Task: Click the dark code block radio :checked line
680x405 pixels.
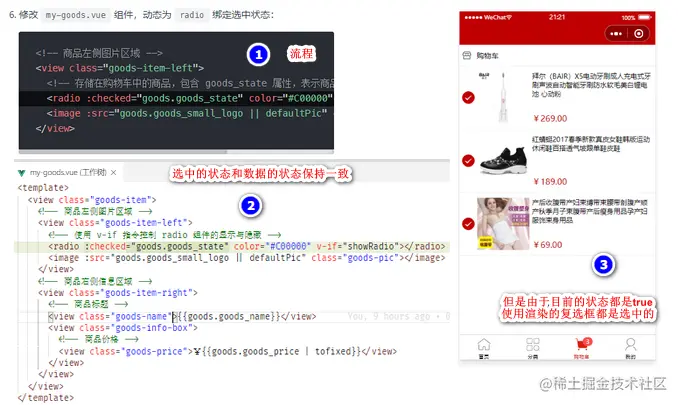Action: coord(190,98)
